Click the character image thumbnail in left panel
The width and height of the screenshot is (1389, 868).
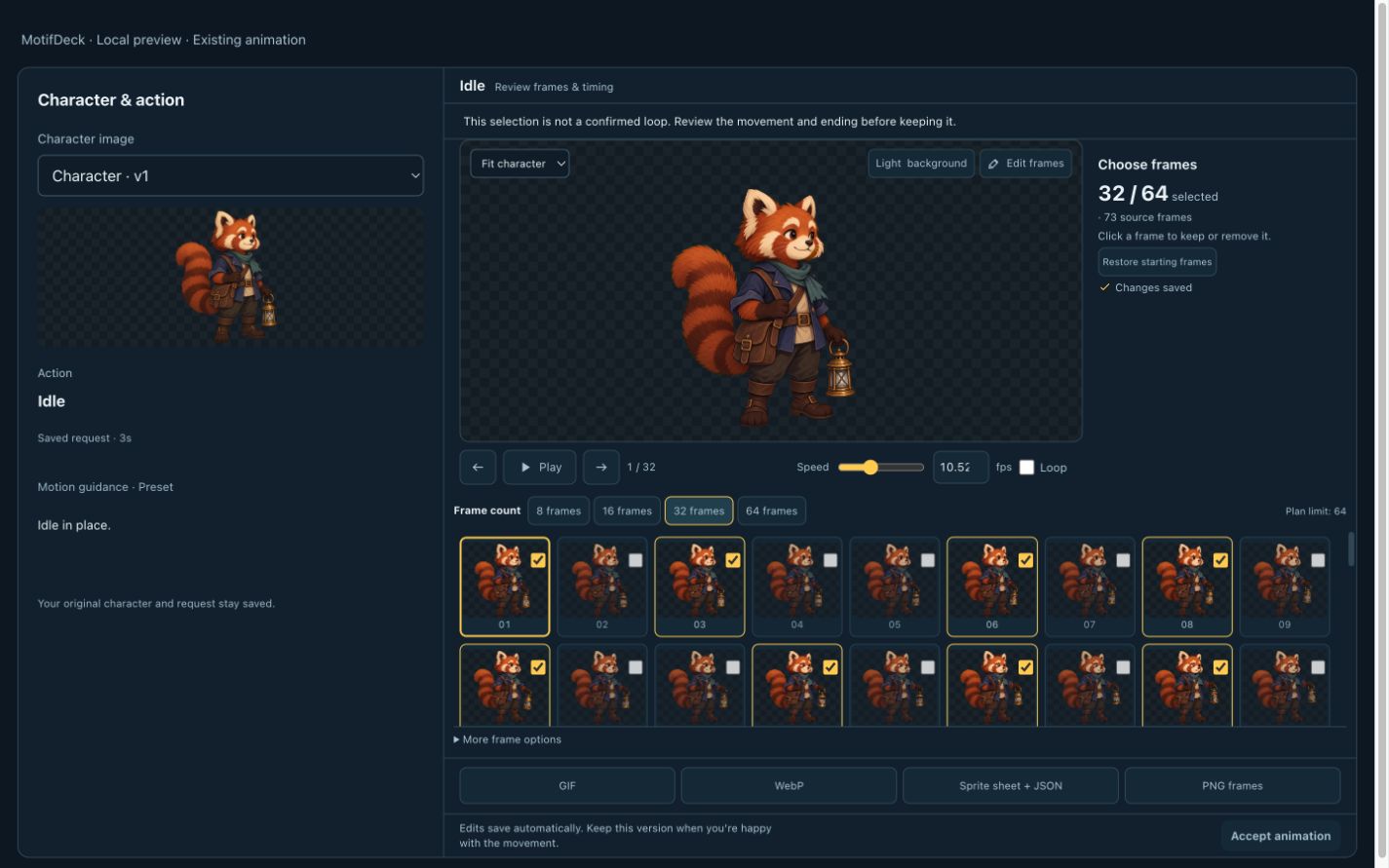[x=231, y=277]
